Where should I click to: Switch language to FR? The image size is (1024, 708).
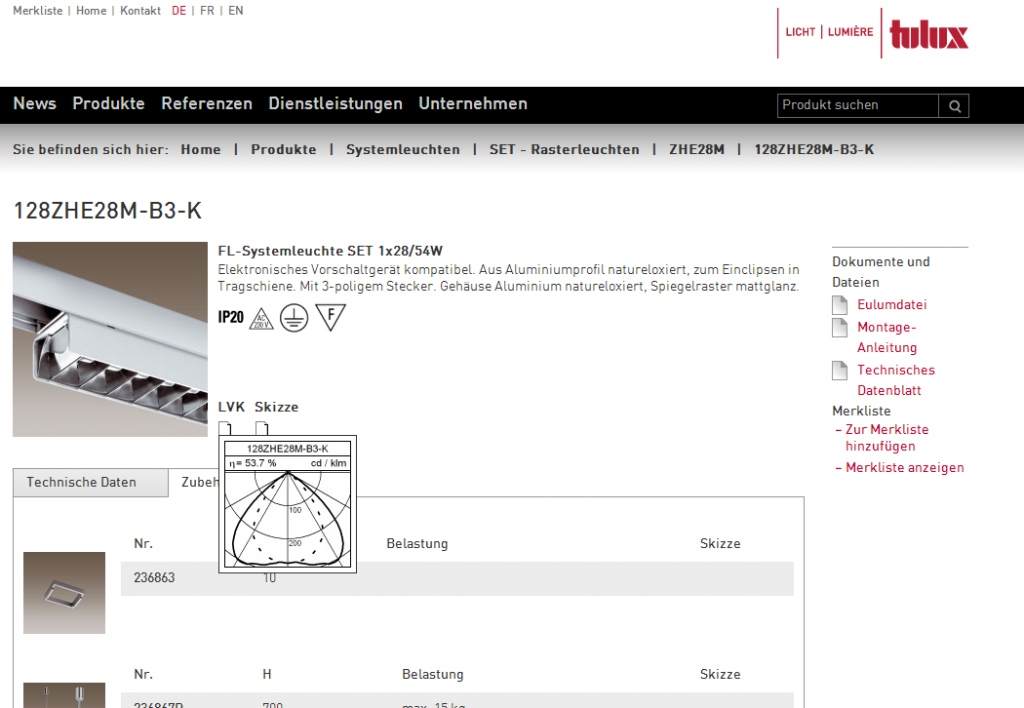click(x=207, y=11)
